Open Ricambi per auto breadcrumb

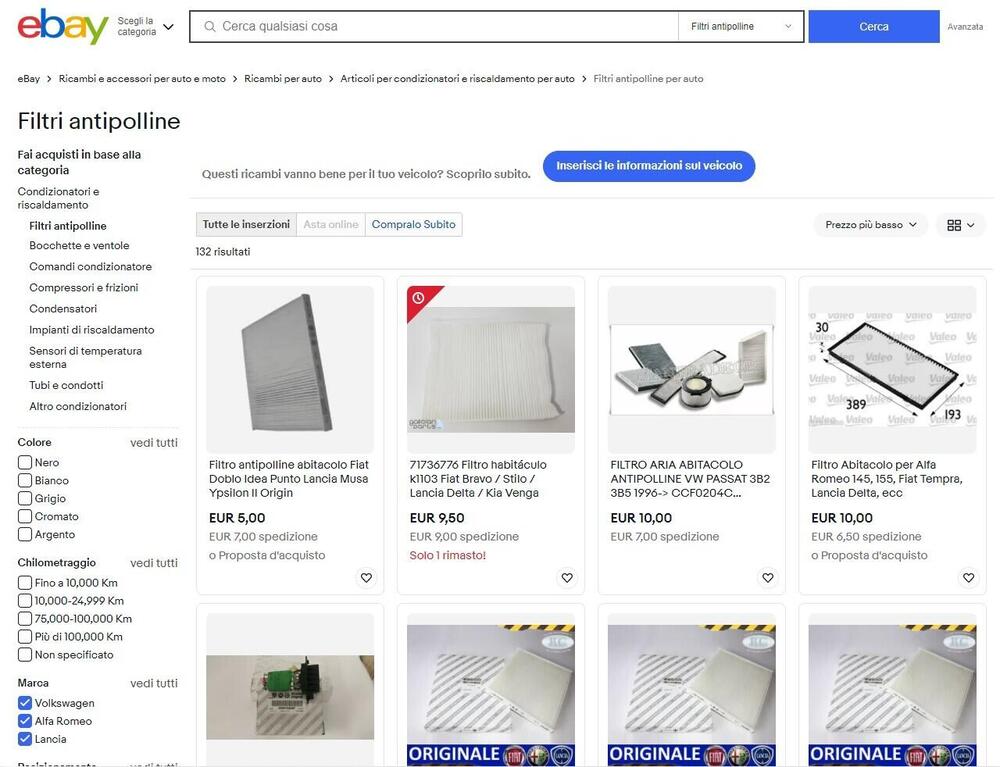(283, 78)
